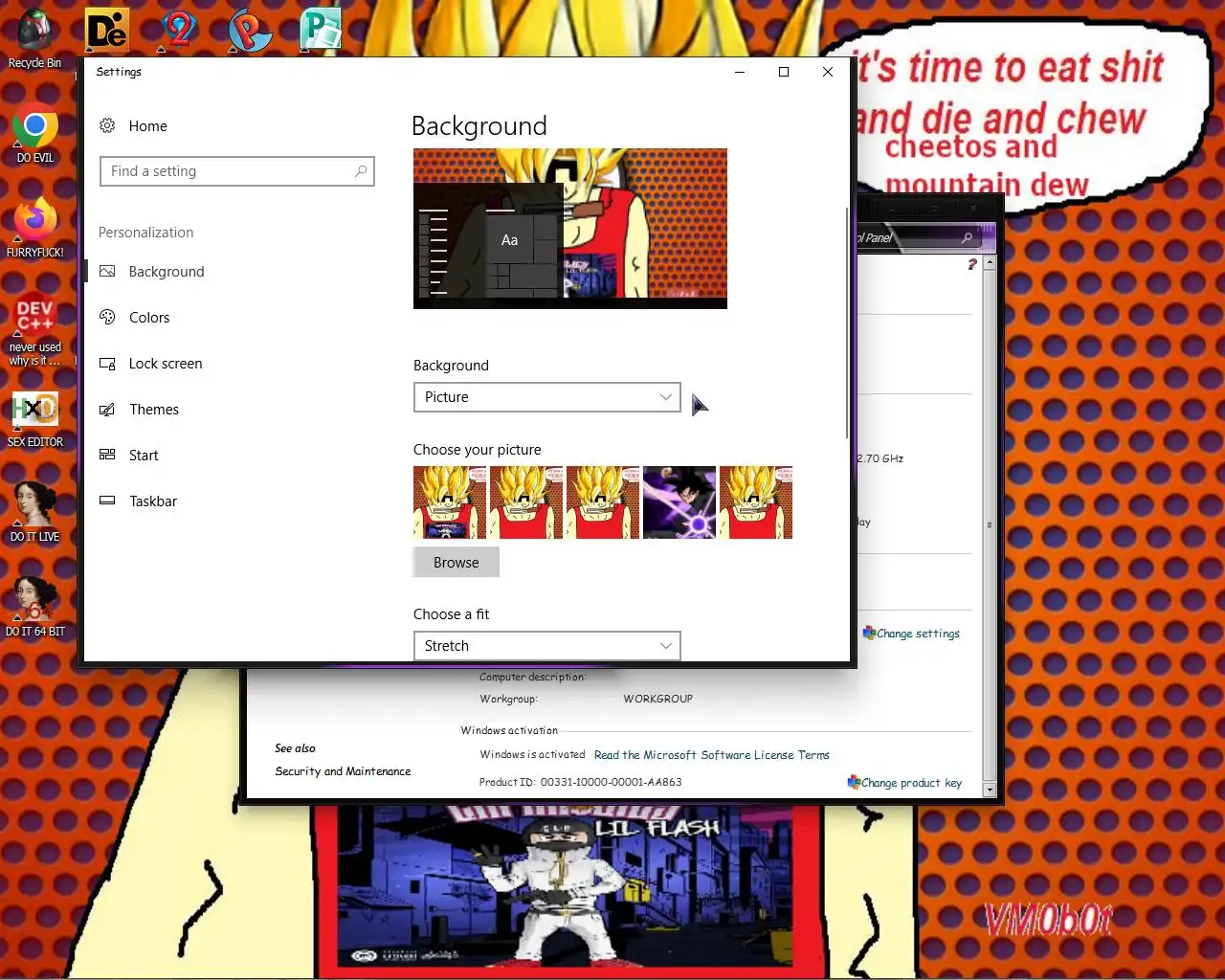Open the Start settings page
The width and height of the screenshot is (1225, 980).
[x=144, y=456]
